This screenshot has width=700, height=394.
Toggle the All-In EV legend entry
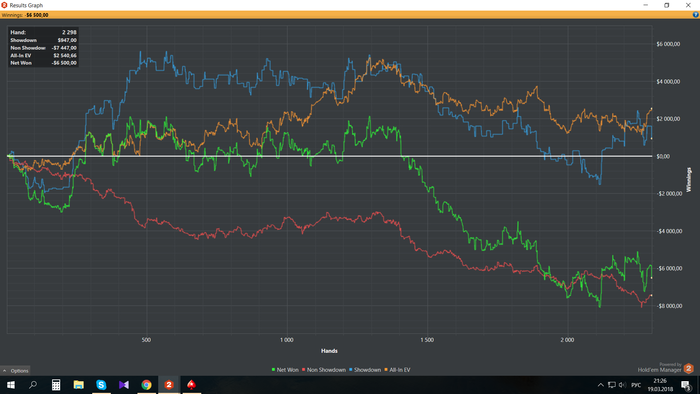(x=397, y=370)
